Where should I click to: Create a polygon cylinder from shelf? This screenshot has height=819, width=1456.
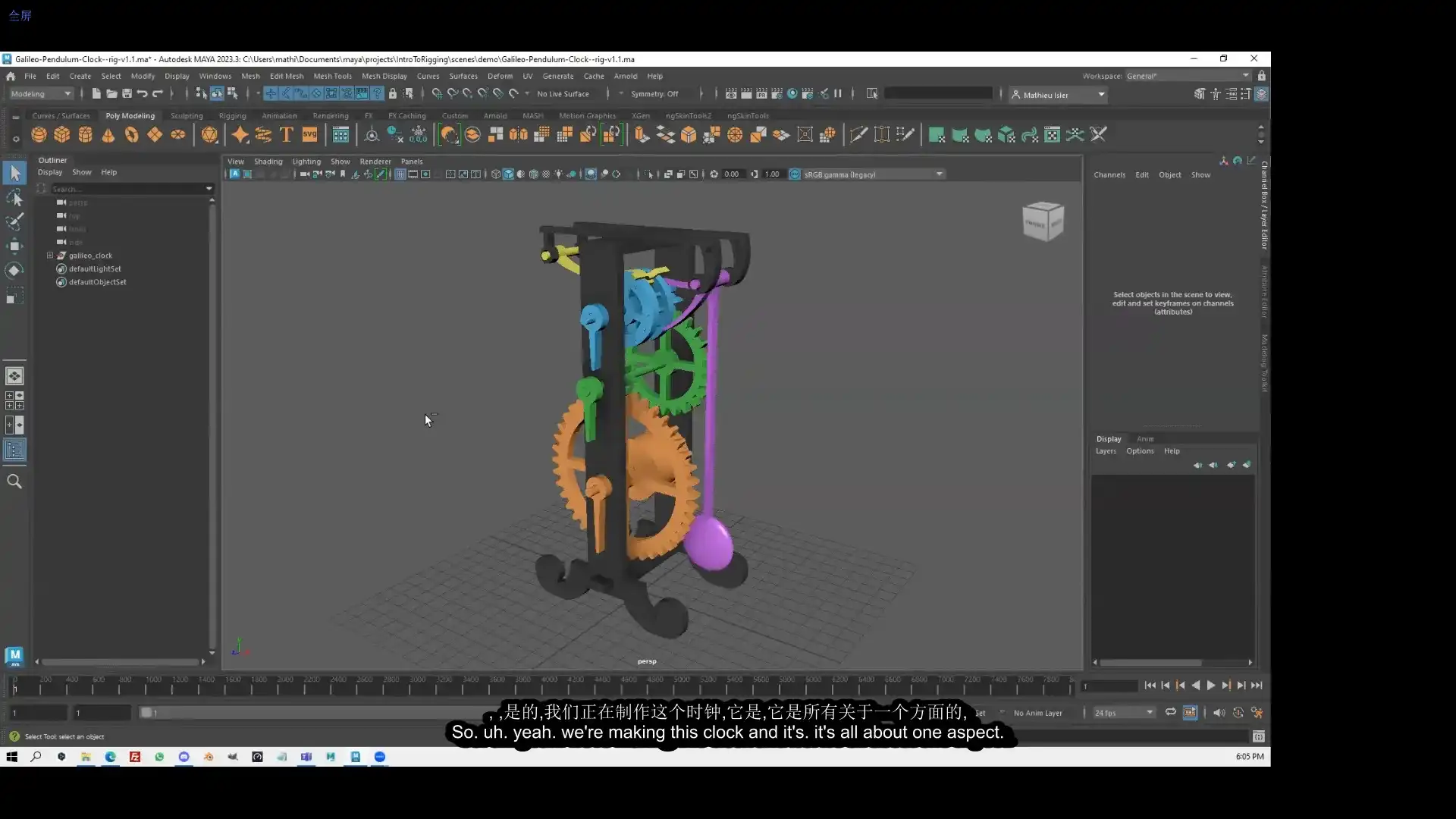pyautogui.click(x=86, y=135)
